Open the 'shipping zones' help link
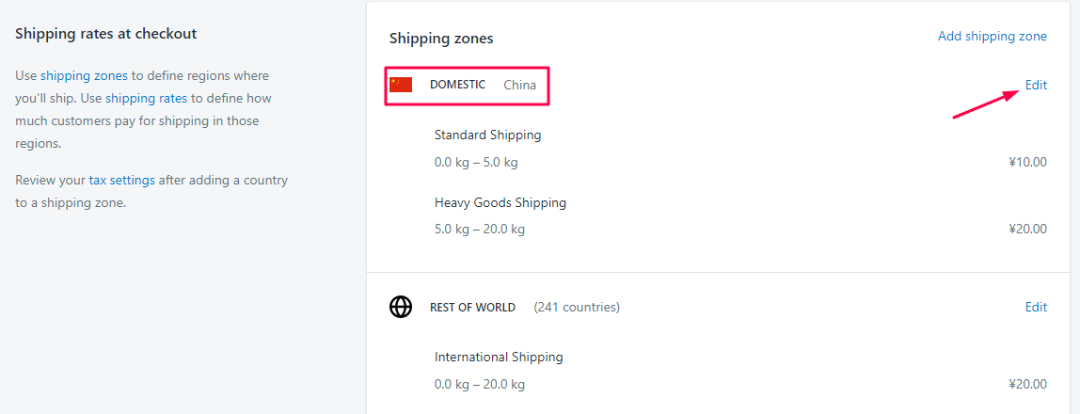This screenshot has width=1080, height=414. coord(84,75)
